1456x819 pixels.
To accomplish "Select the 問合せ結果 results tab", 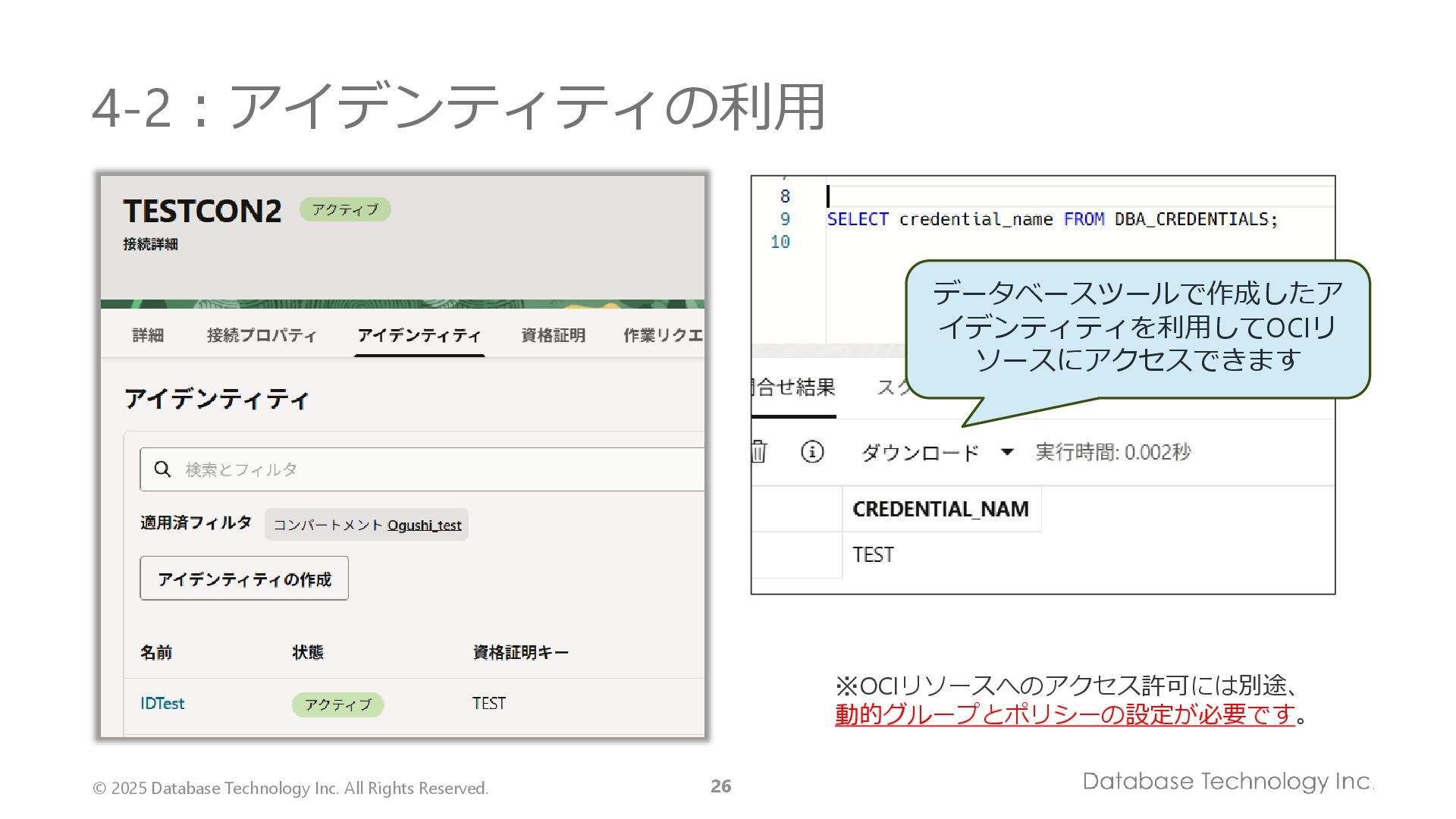I will 794,388.
